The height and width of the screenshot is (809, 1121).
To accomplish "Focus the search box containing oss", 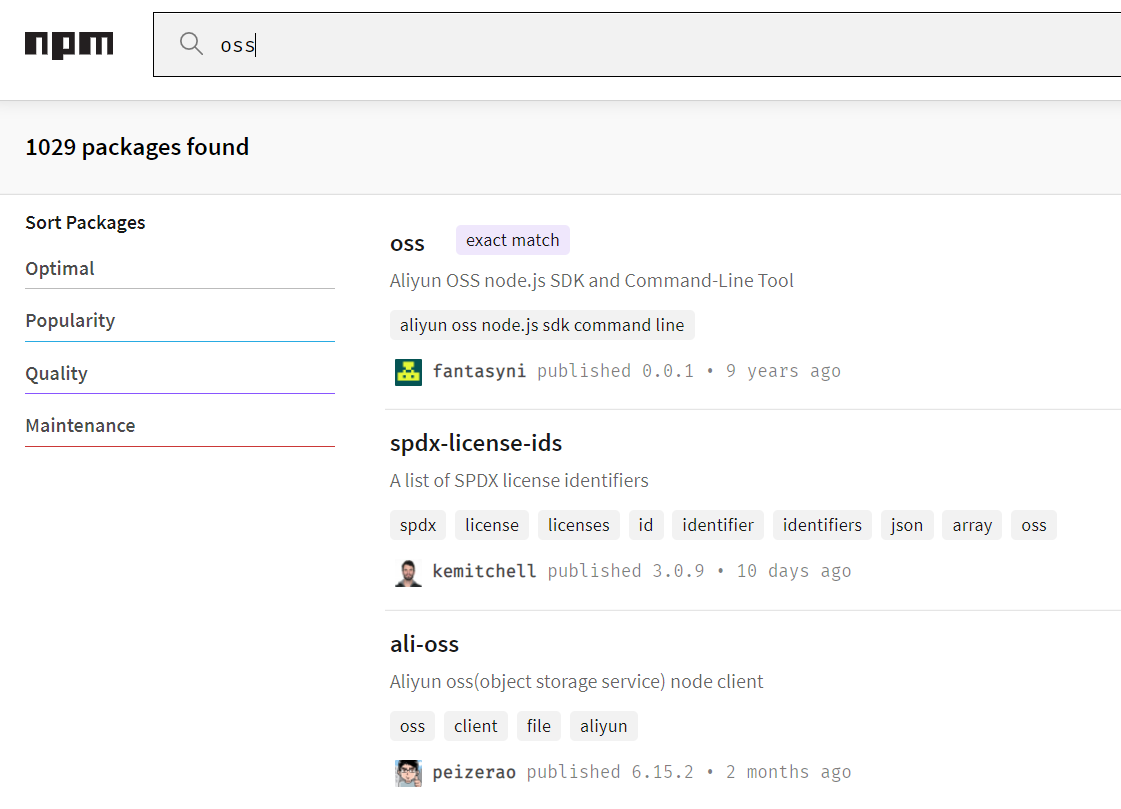I will pyautogui.click(x=637, y=44).
